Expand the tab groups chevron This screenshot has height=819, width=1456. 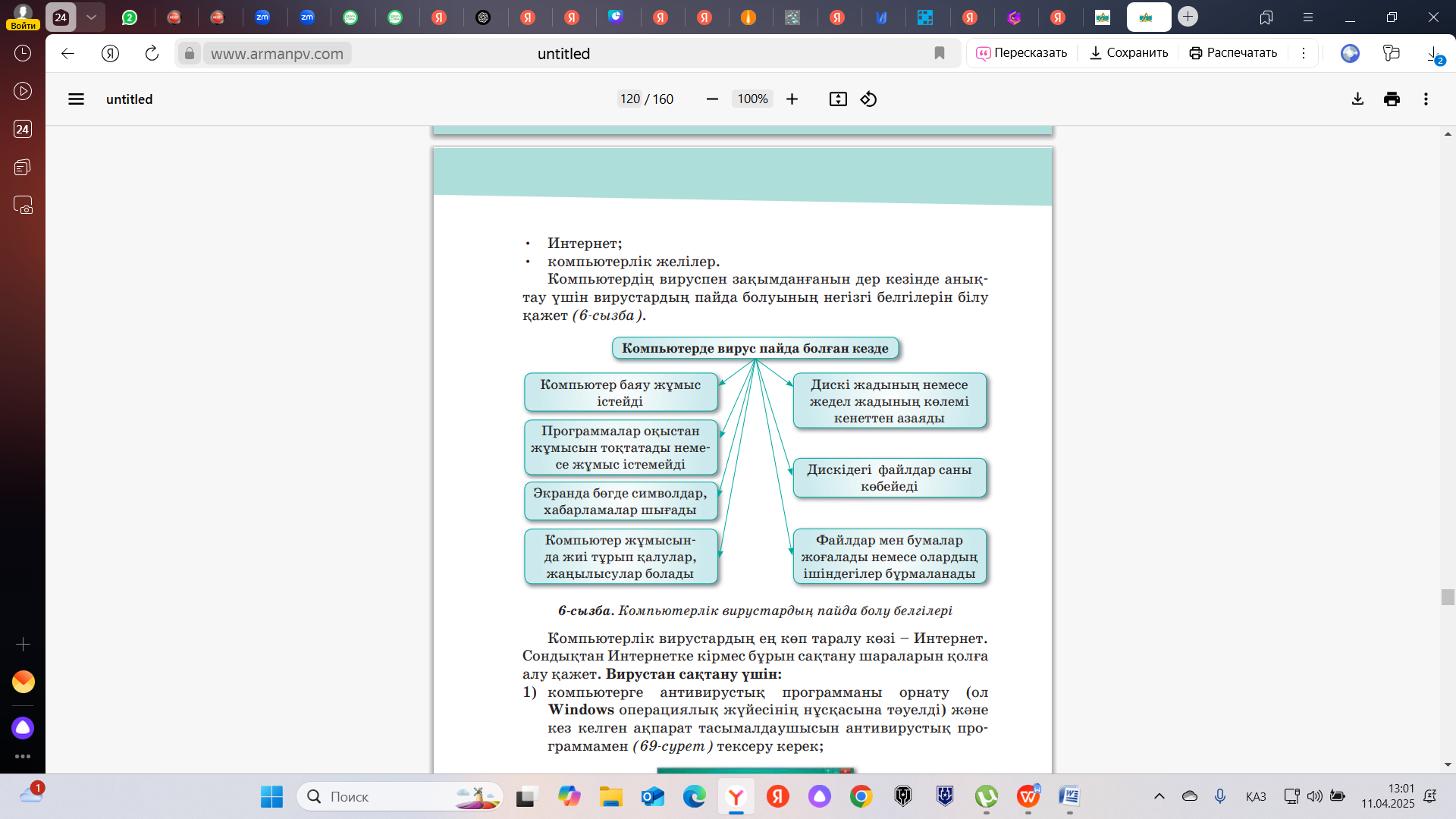[x=91, y=17]
